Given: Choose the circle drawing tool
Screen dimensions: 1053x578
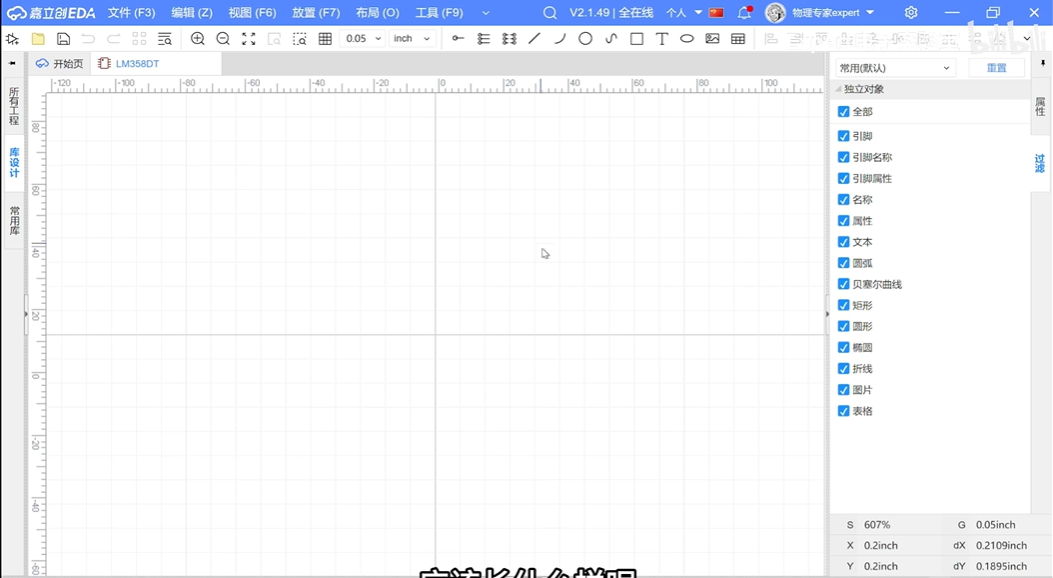Looking at the screenshot, I should (x=585, y=39).
